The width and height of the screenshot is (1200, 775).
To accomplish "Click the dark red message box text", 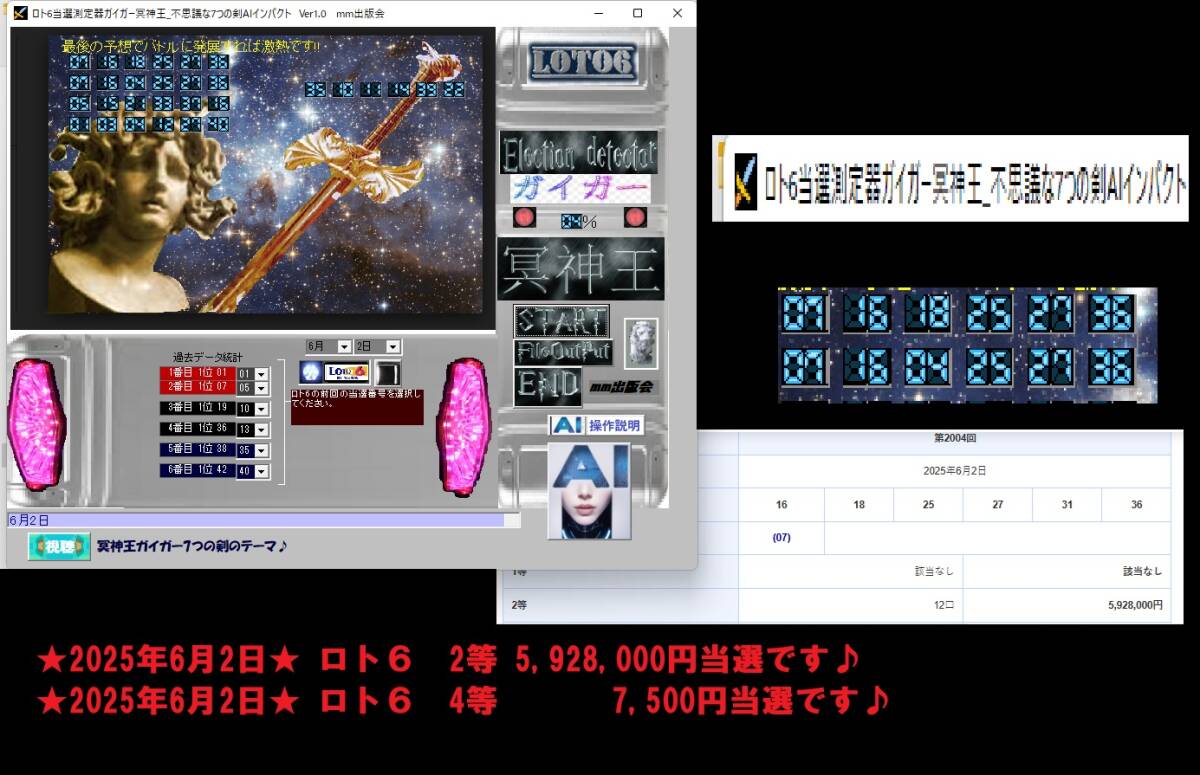I will click(x=357, y=407).
